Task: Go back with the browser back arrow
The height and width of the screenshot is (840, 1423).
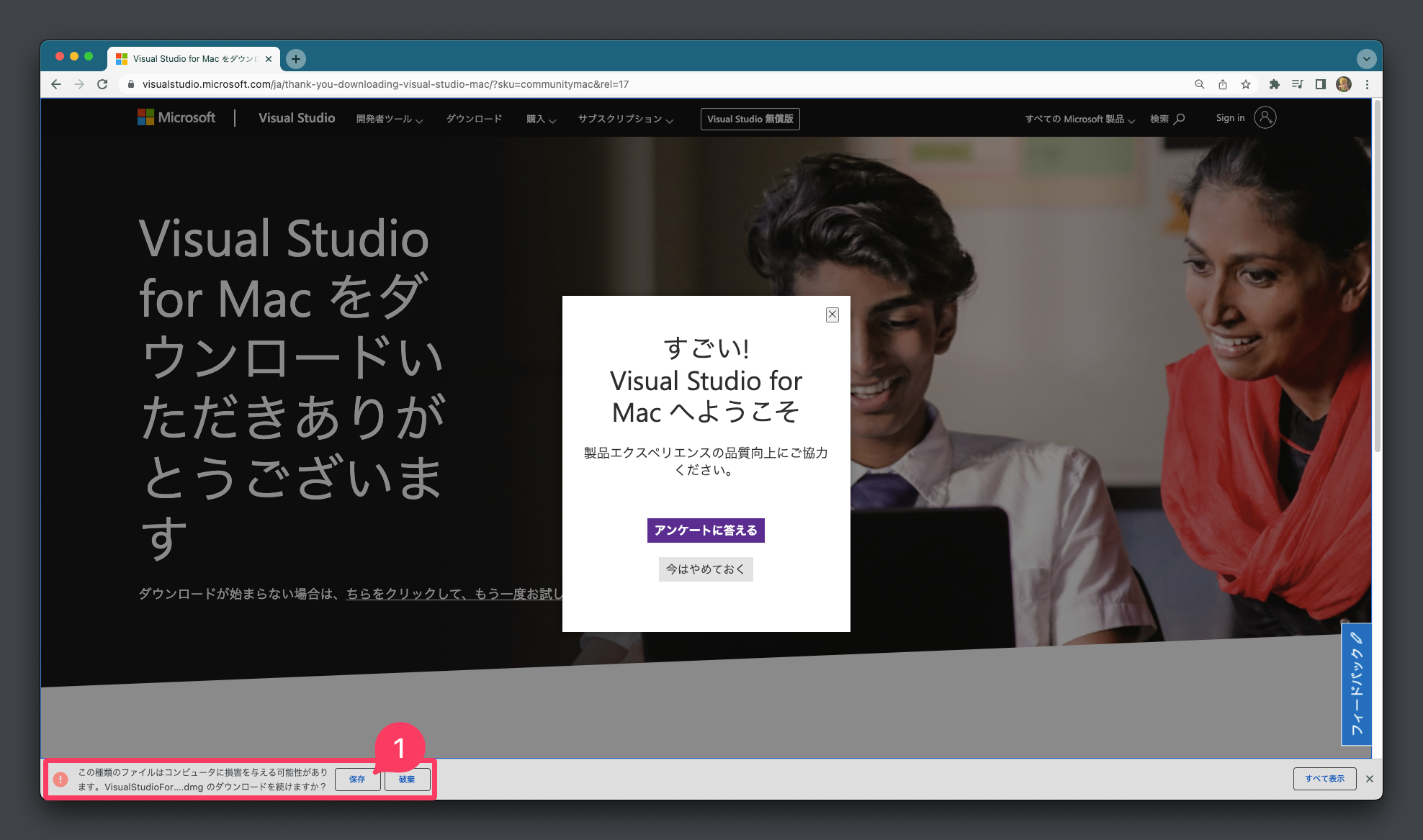Action: click(x=56, y=84)
